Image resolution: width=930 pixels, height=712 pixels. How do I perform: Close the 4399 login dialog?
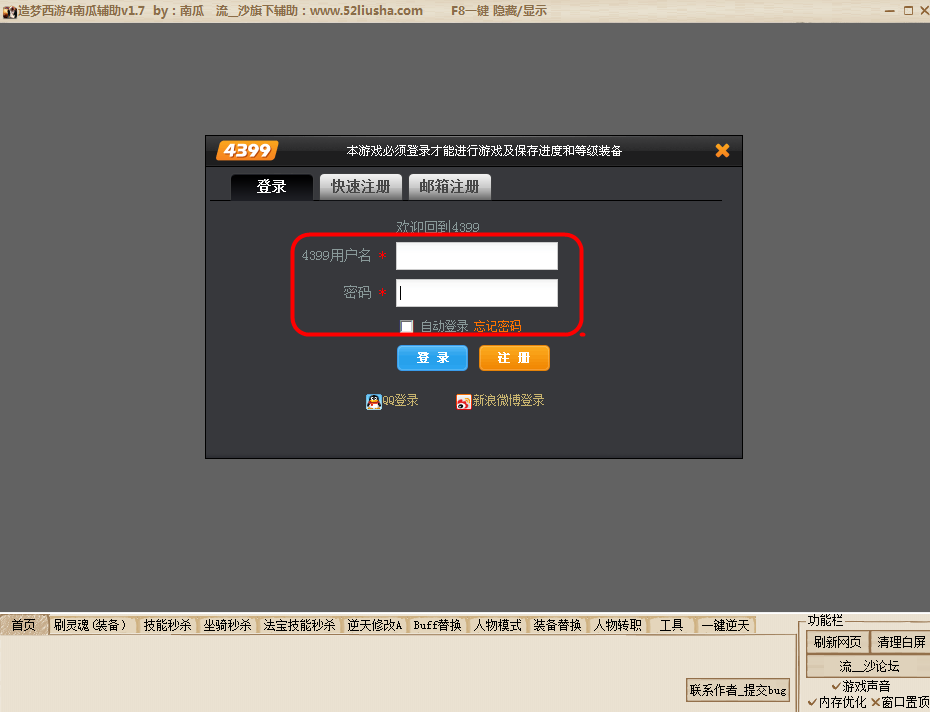(722, 151)
